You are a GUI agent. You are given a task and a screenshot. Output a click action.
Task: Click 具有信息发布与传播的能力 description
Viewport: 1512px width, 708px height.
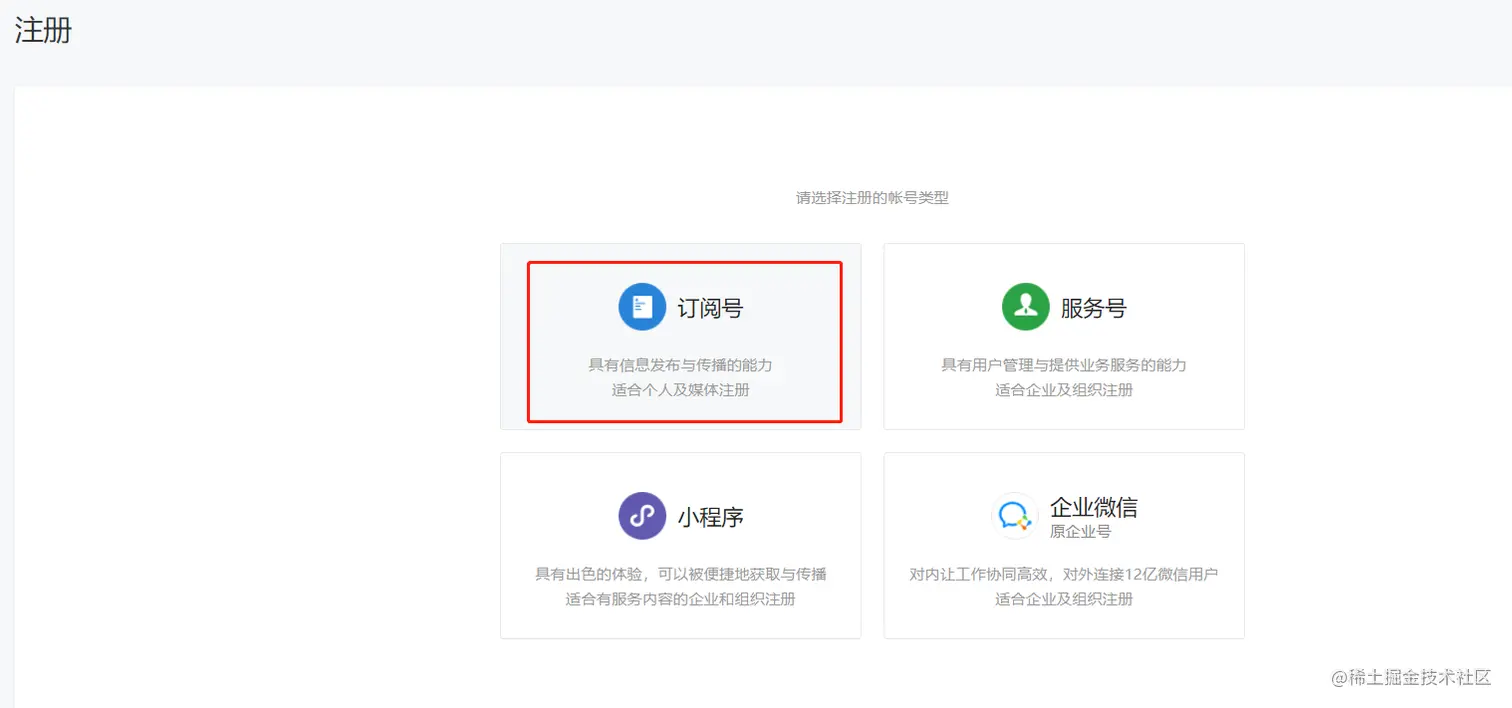680,365
